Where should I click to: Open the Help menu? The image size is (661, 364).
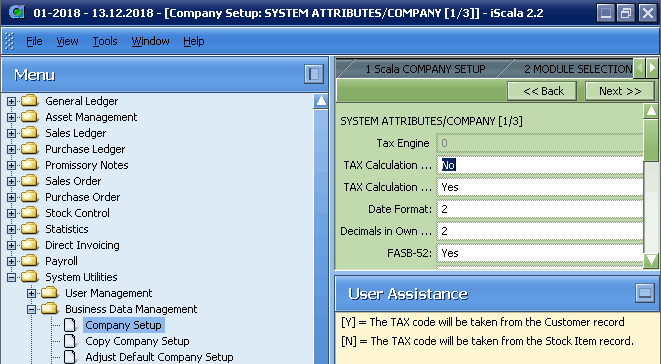click(x=193, y=41)
